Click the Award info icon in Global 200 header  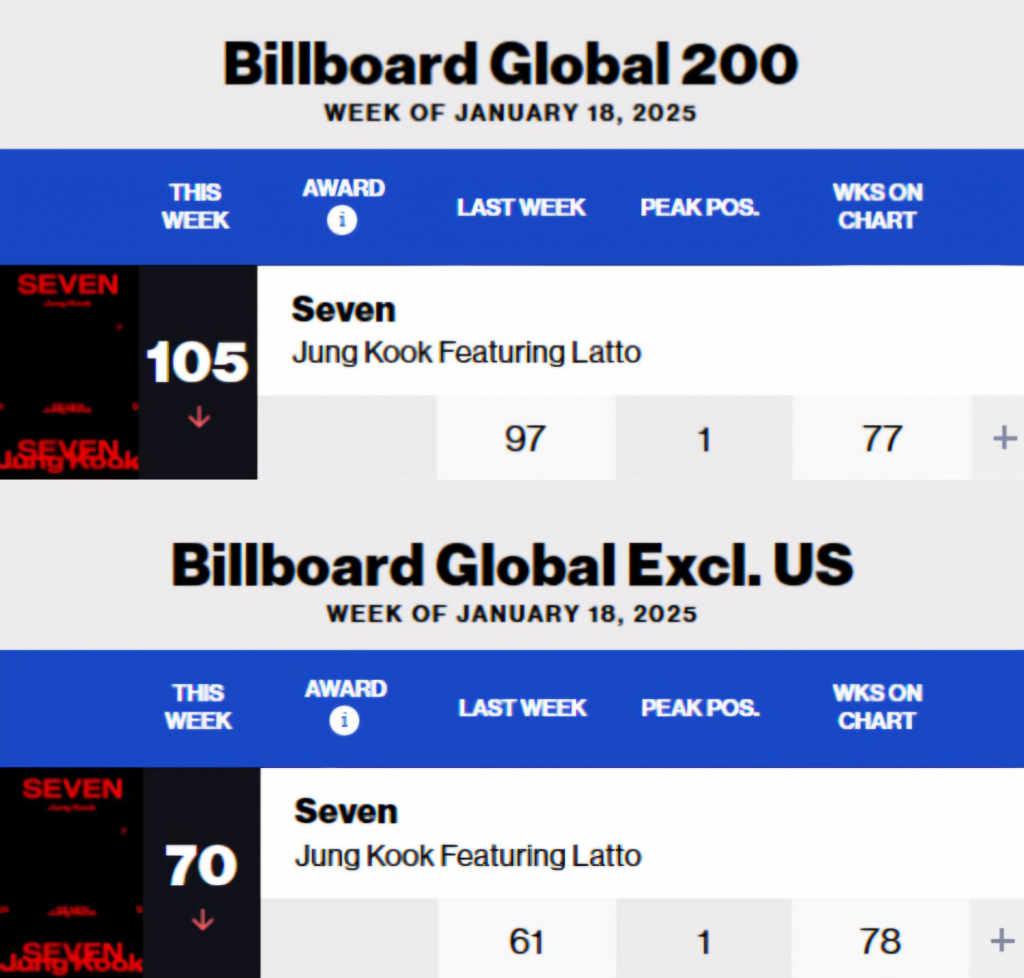(342, 221)
